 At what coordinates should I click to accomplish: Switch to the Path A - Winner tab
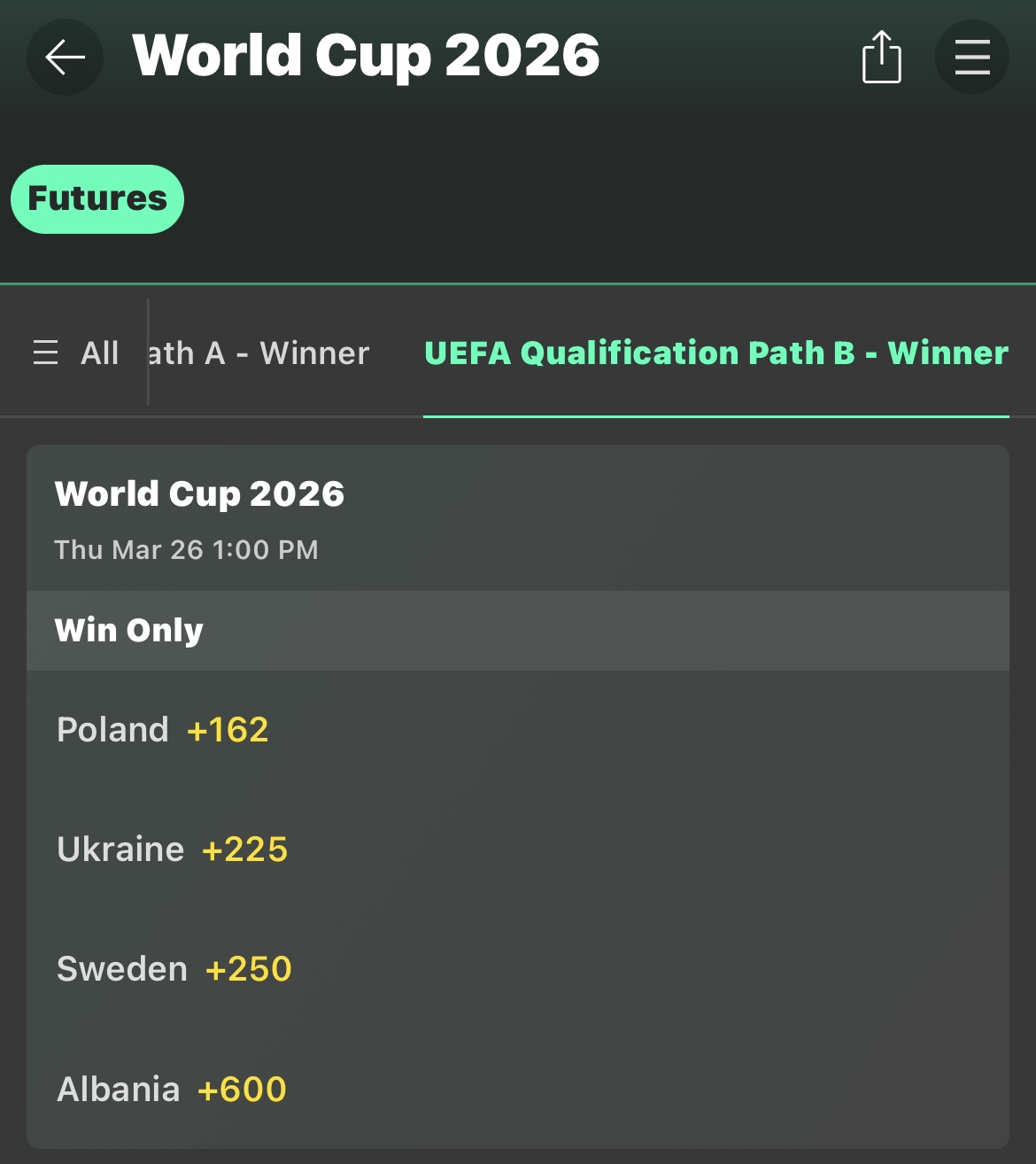[x=259, y=353]
